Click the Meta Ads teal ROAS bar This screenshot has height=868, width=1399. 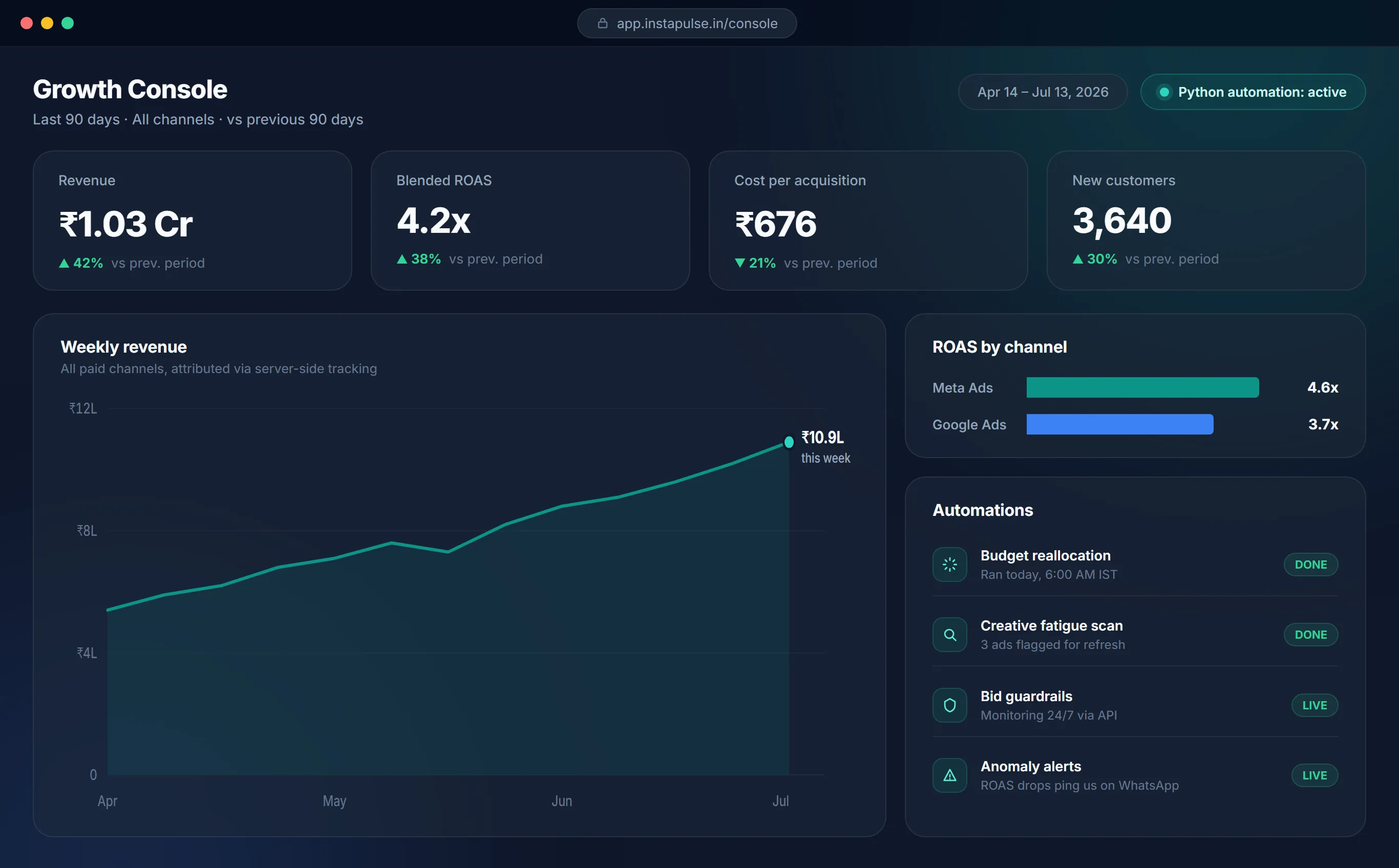[1142, 387]
